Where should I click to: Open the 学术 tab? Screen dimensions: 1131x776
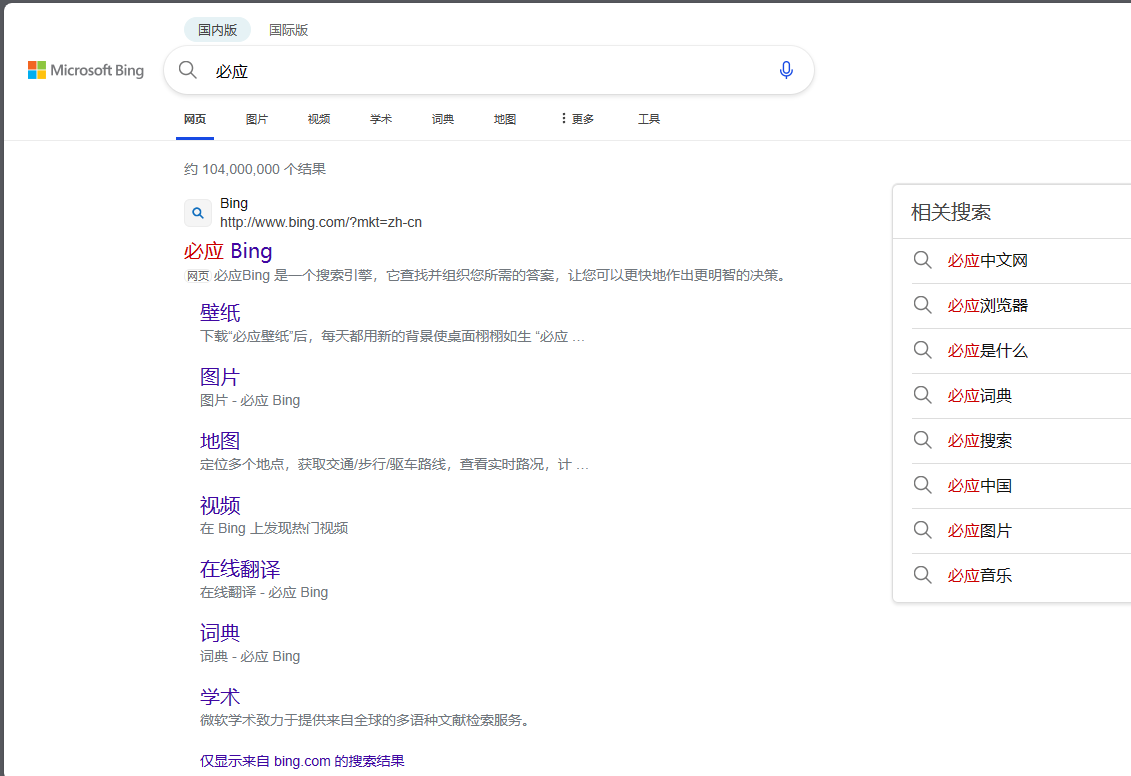(381, 119)
